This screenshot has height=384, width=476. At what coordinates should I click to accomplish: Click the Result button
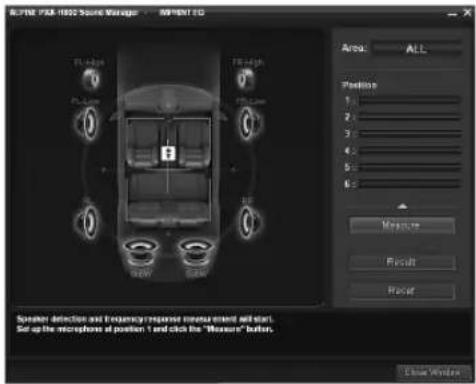[x=402, y=262]
